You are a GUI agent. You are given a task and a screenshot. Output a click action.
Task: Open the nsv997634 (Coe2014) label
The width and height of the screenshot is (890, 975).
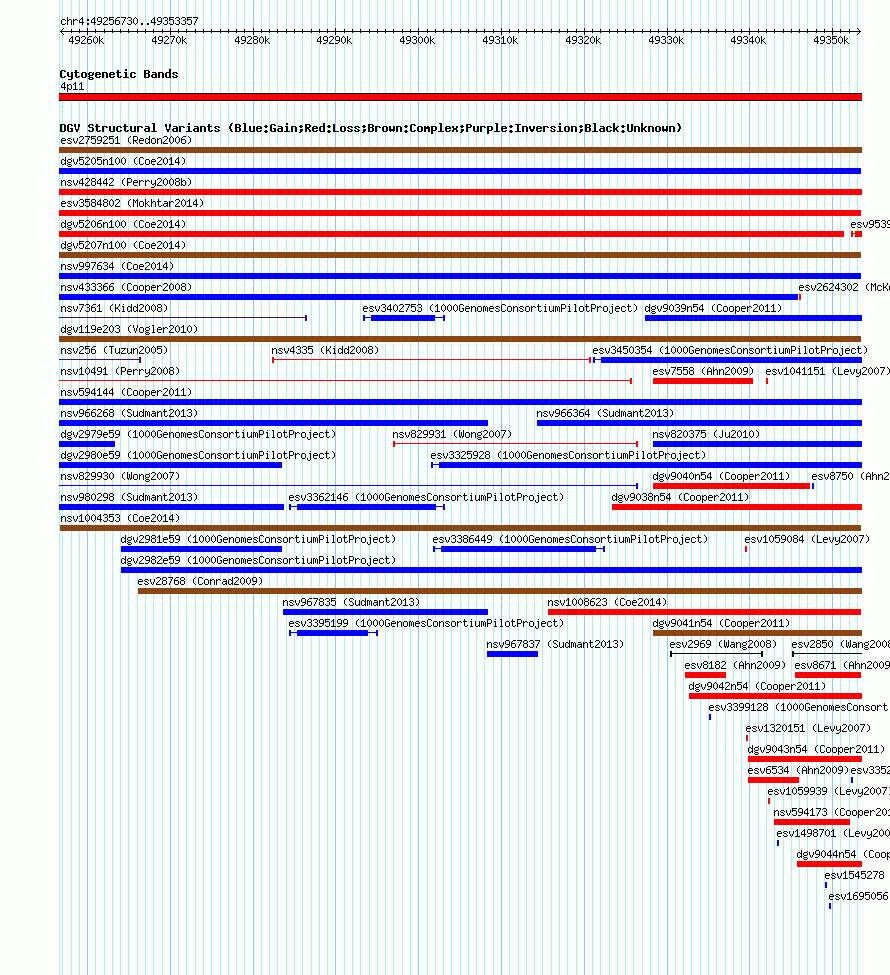117,266
